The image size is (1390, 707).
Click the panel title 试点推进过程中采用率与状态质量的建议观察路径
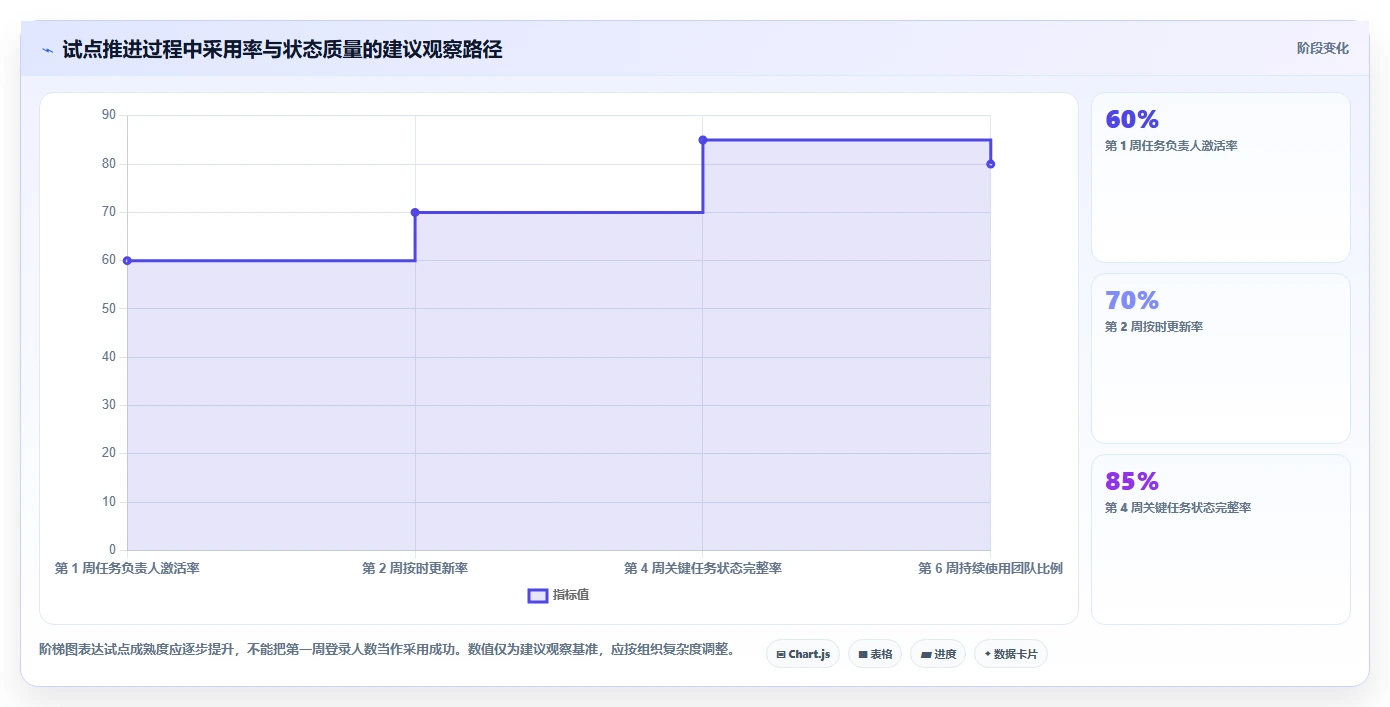[x=282, y=50]
